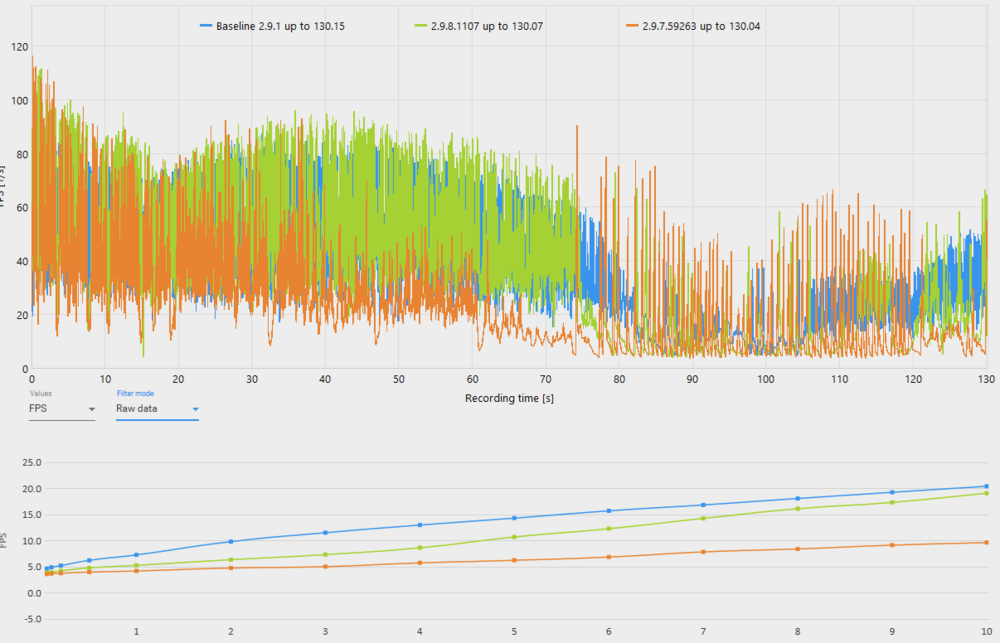Open the Values FPS dropdown
Image resolution: width=1000 pixels, height=643 pixels.
[x=62, y=409]
